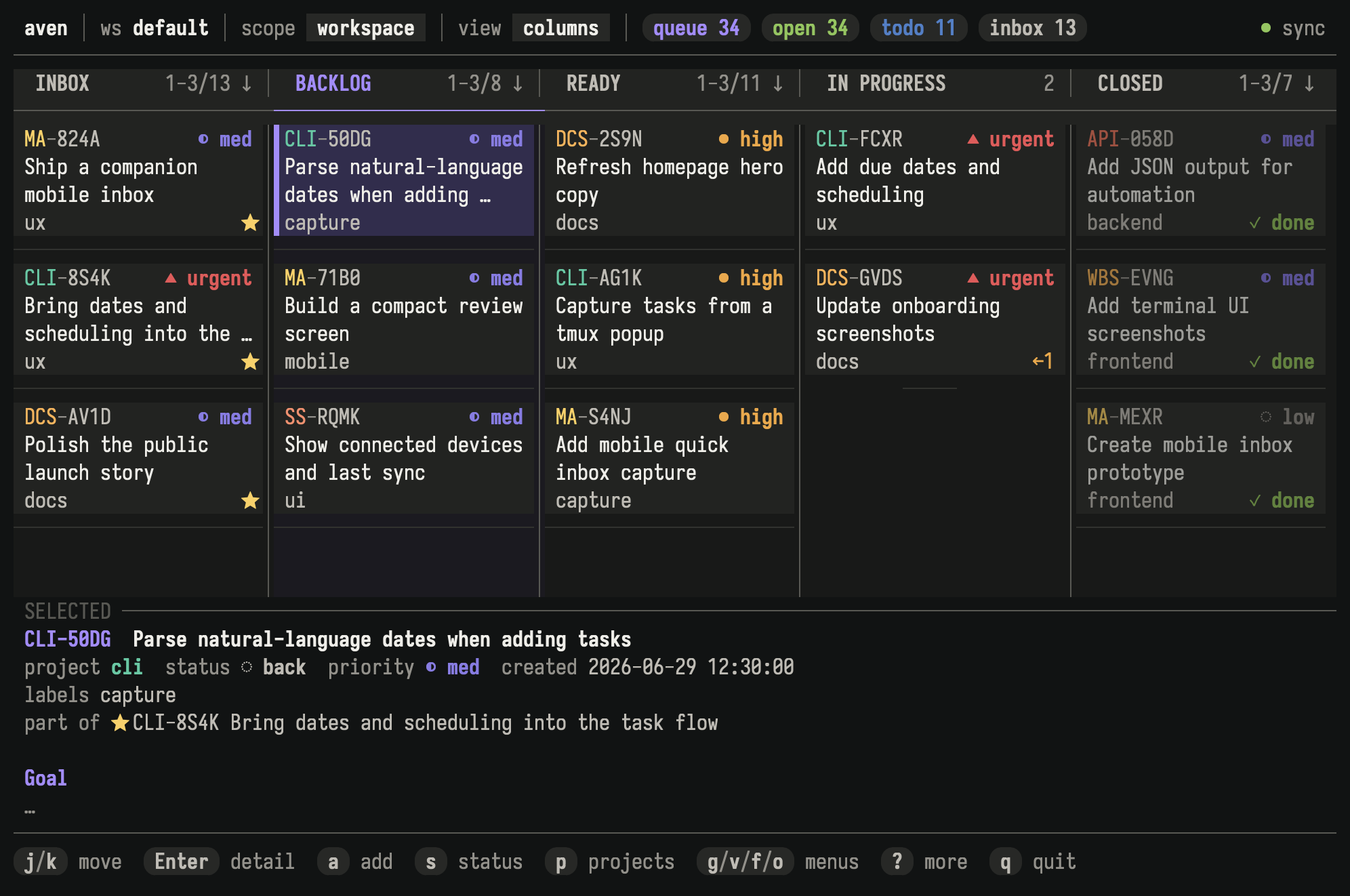
Task: Click the aven app name
Action: pos(46,28)
